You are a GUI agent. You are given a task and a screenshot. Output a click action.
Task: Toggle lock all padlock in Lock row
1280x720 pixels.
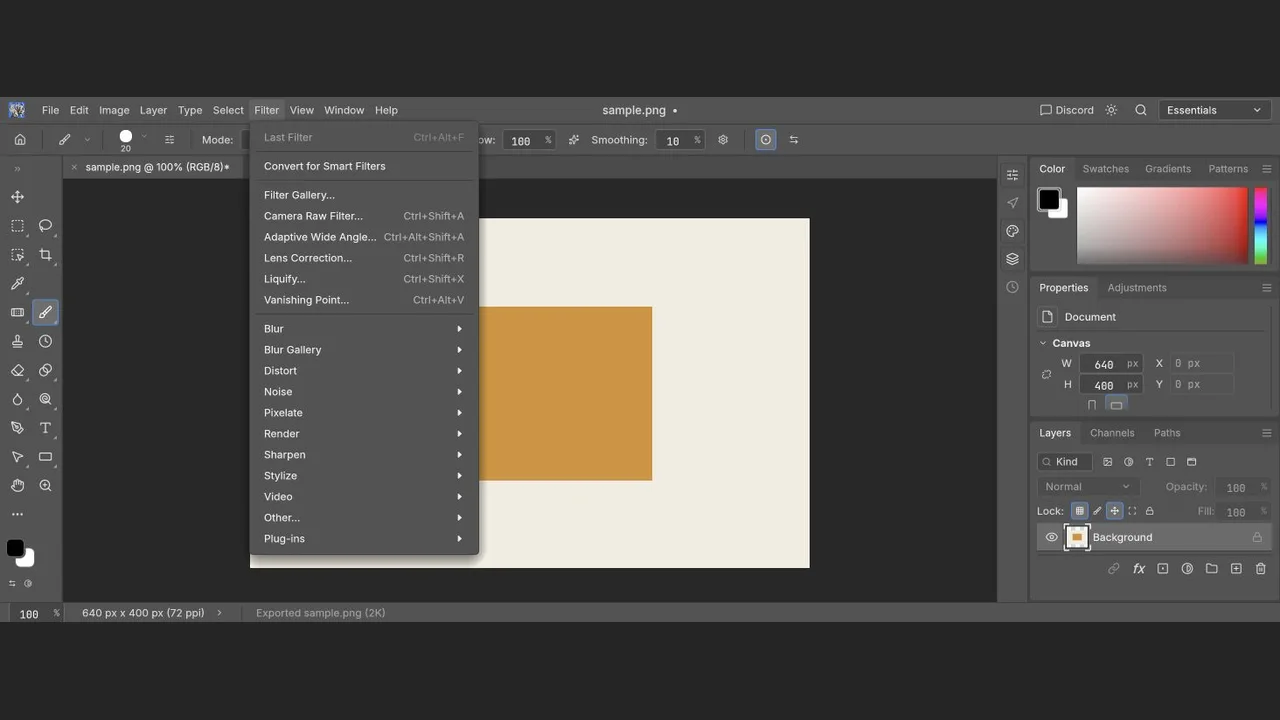[1150, 511]
